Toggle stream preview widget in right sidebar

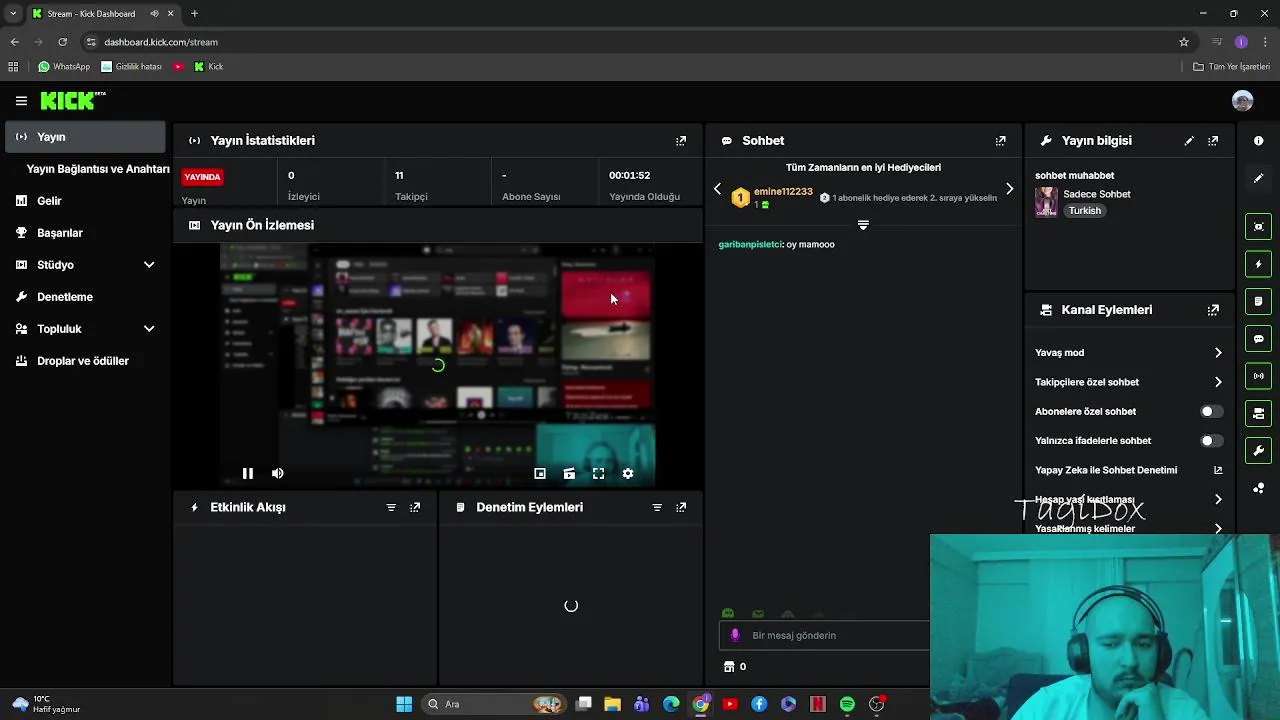1258,227
